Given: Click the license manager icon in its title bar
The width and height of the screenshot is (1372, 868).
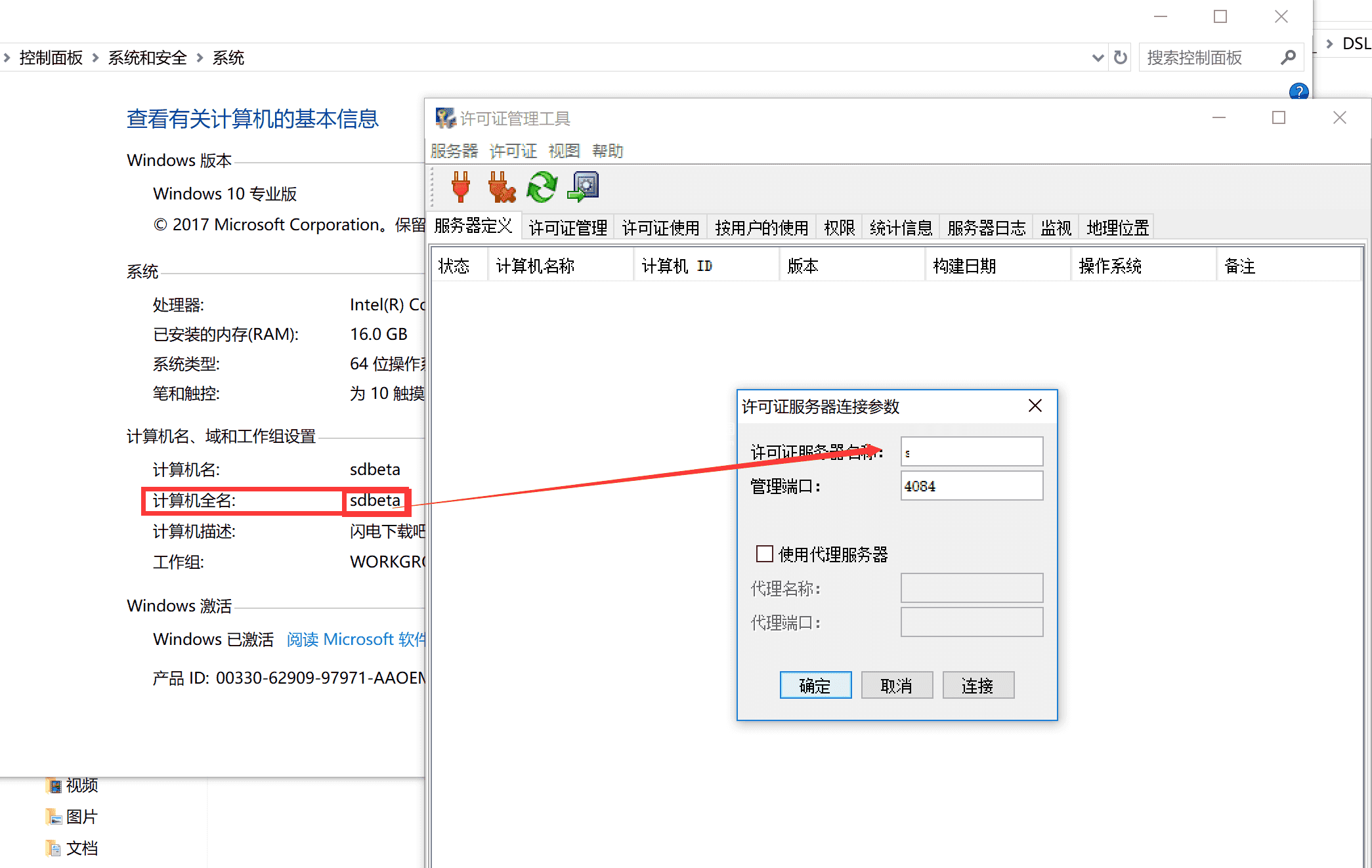Looking at the screenshot, I should pos(446,117).
